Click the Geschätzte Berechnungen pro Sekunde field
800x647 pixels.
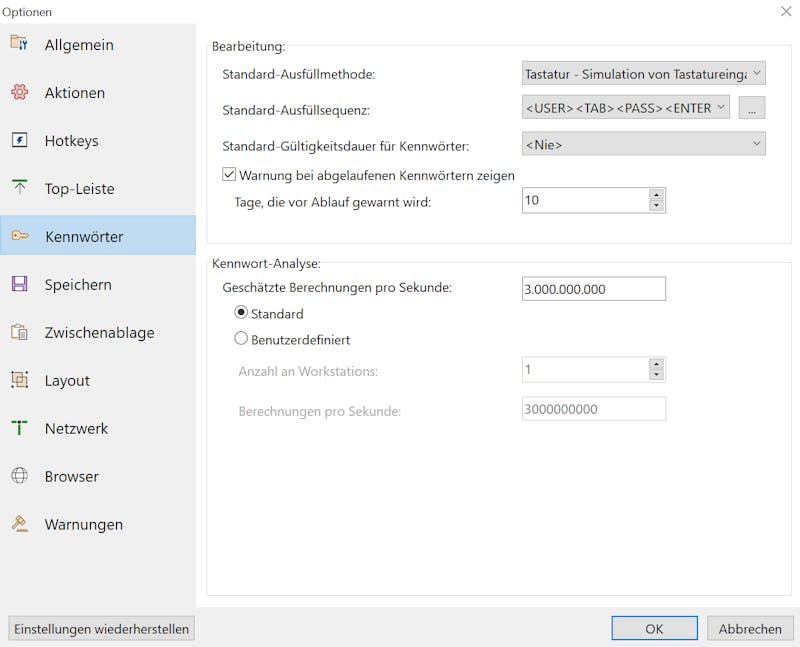593,289
